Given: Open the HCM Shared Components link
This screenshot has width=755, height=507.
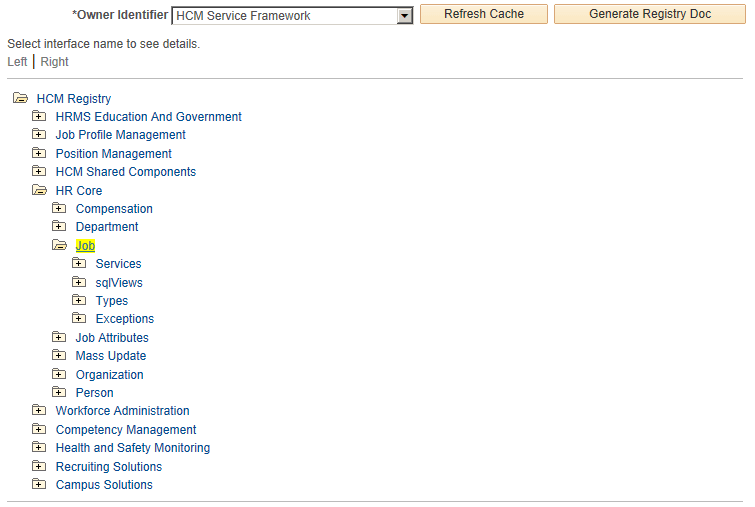Looking at the screenshot, I should pyautogui.click(x=126, y=172).
